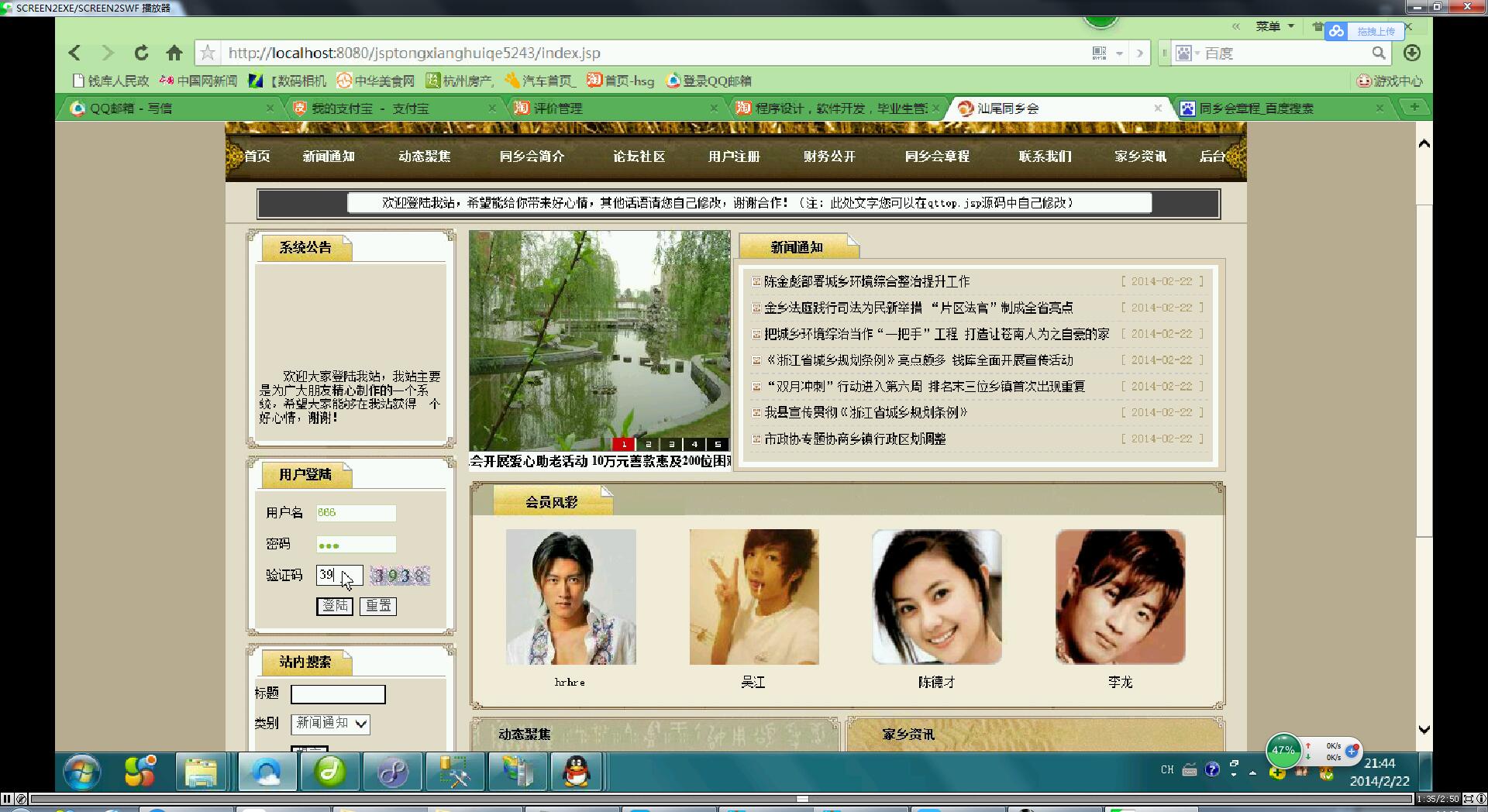Open the 家乡资讯 navigation item
The image size is (1488, 812).
[x=1140, y=157]
